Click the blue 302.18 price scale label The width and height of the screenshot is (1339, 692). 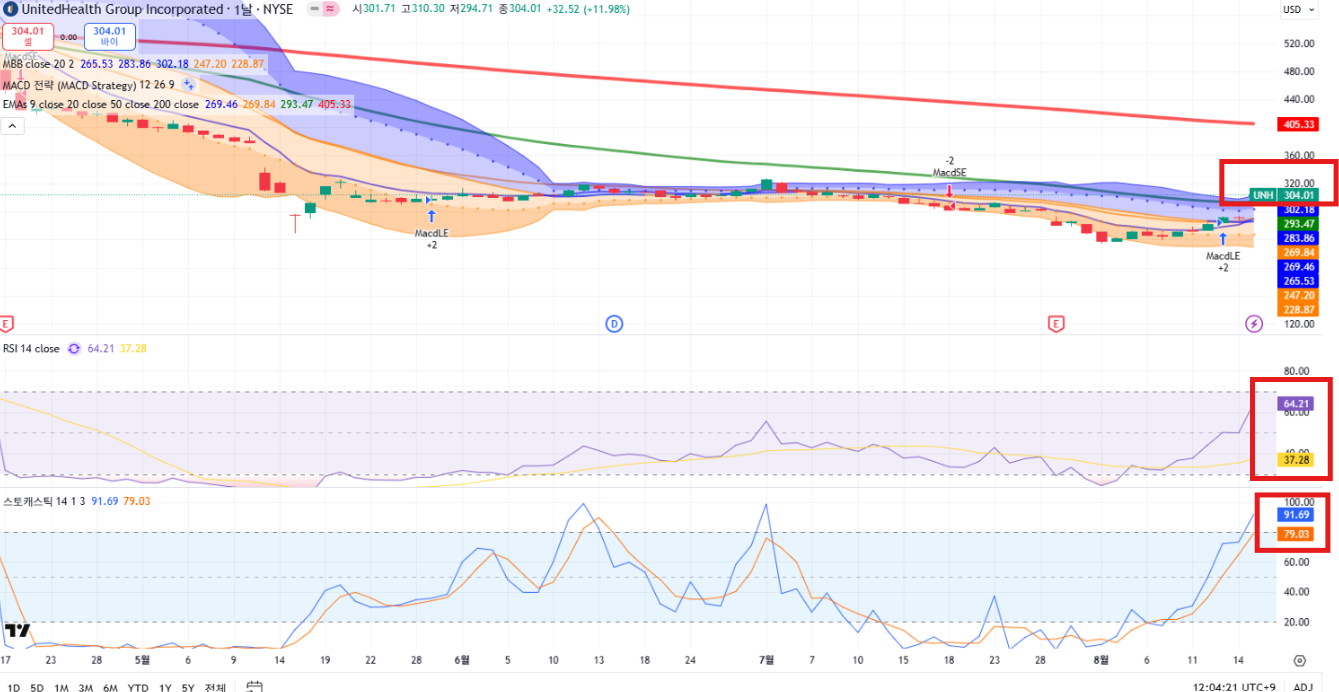[x=1298, y=210]
